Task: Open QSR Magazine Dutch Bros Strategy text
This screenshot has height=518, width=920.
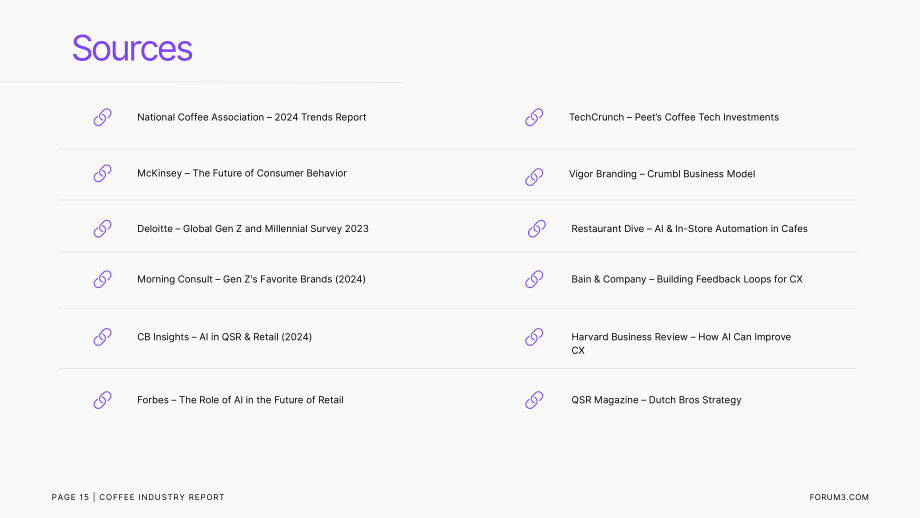Action: [656, 400]
